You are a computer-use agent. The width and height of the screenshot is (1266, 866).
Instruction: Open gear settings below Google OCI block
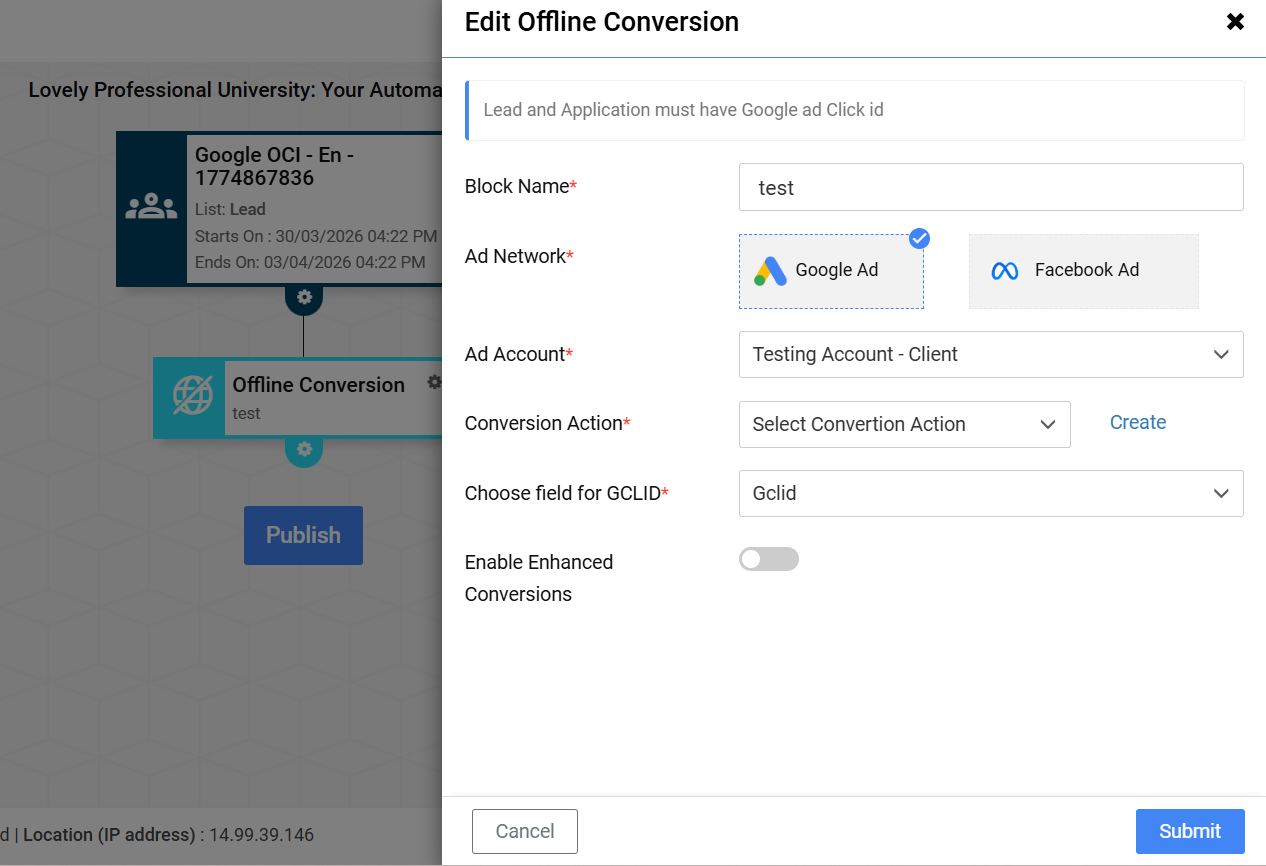304,297
